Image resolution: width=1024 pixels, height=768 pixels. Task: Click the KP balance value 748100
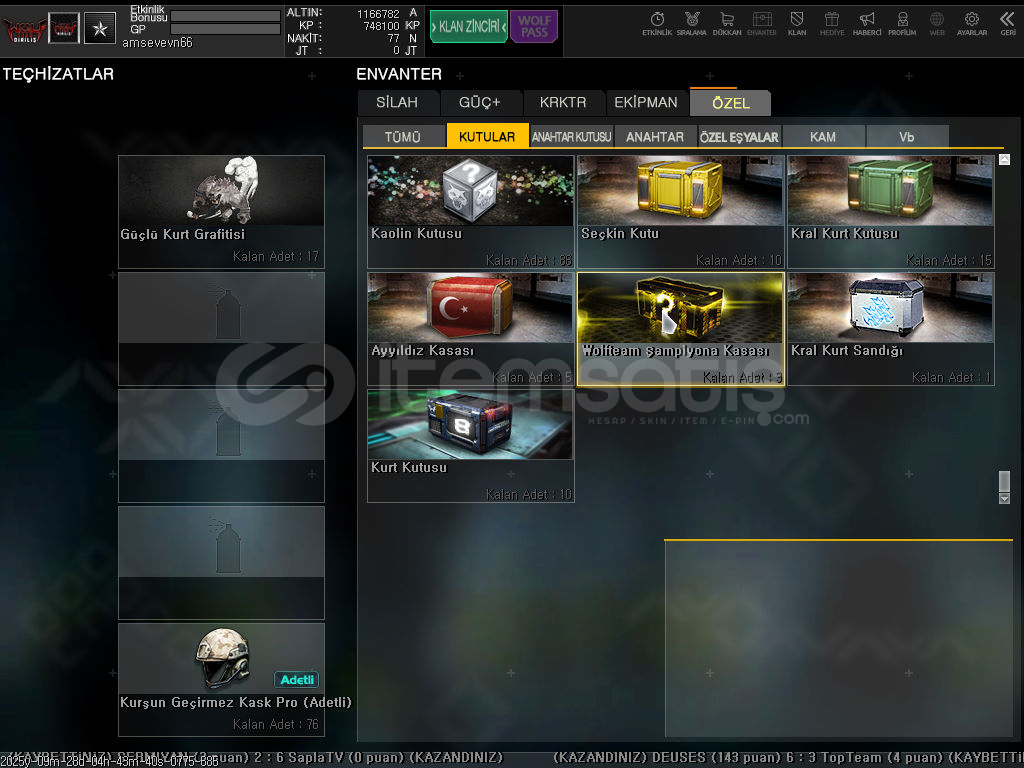coord(381,26)
